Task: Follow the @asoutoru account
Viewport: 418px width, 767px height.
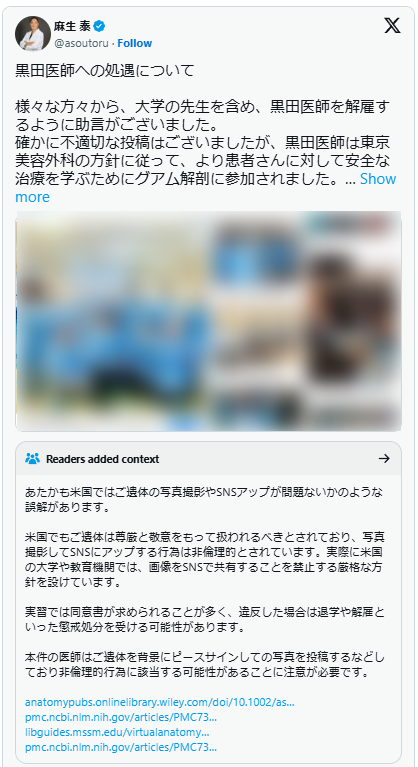Action: (x=134, y=43)
